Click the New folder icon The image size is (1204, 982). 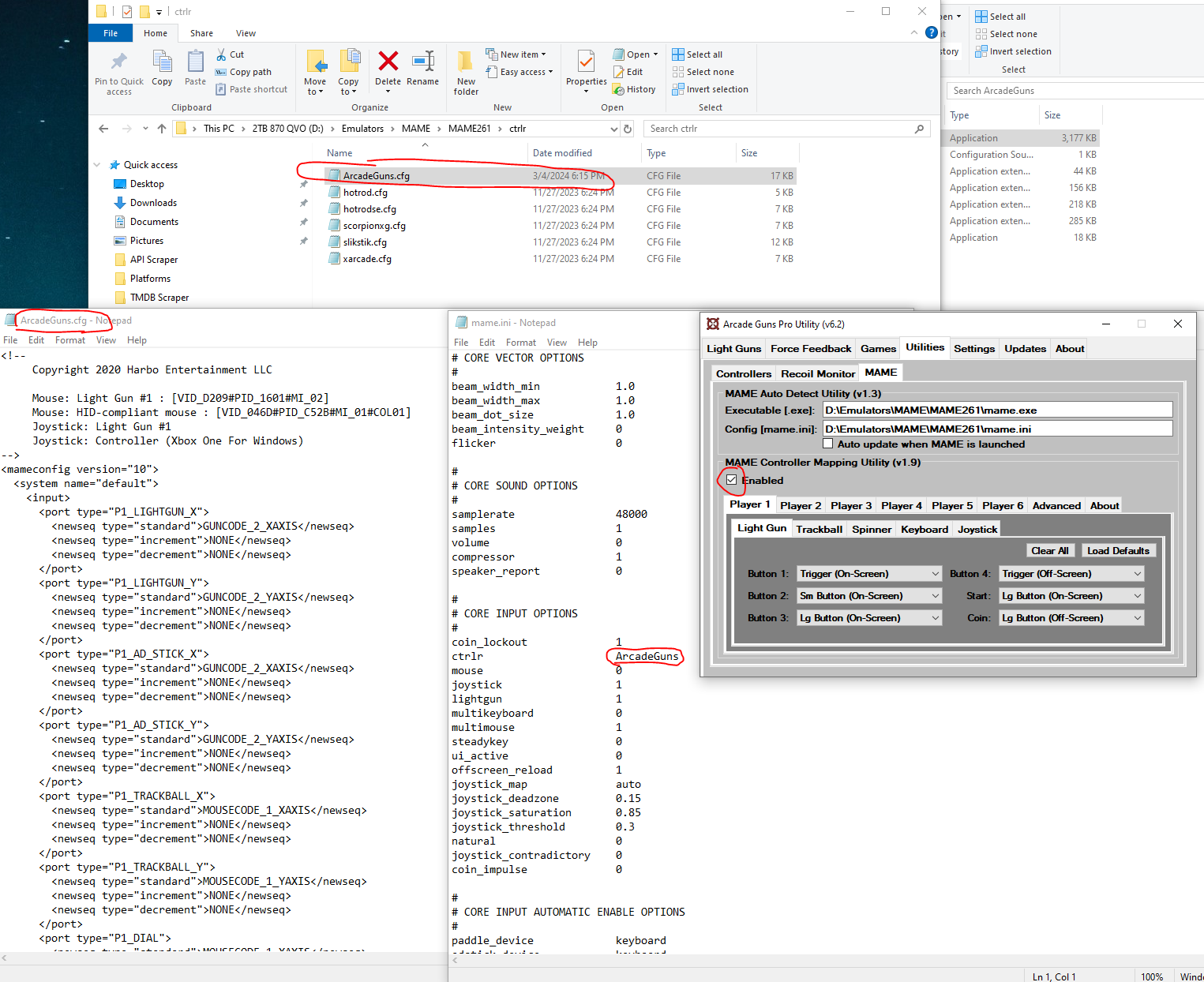[466, 62]
